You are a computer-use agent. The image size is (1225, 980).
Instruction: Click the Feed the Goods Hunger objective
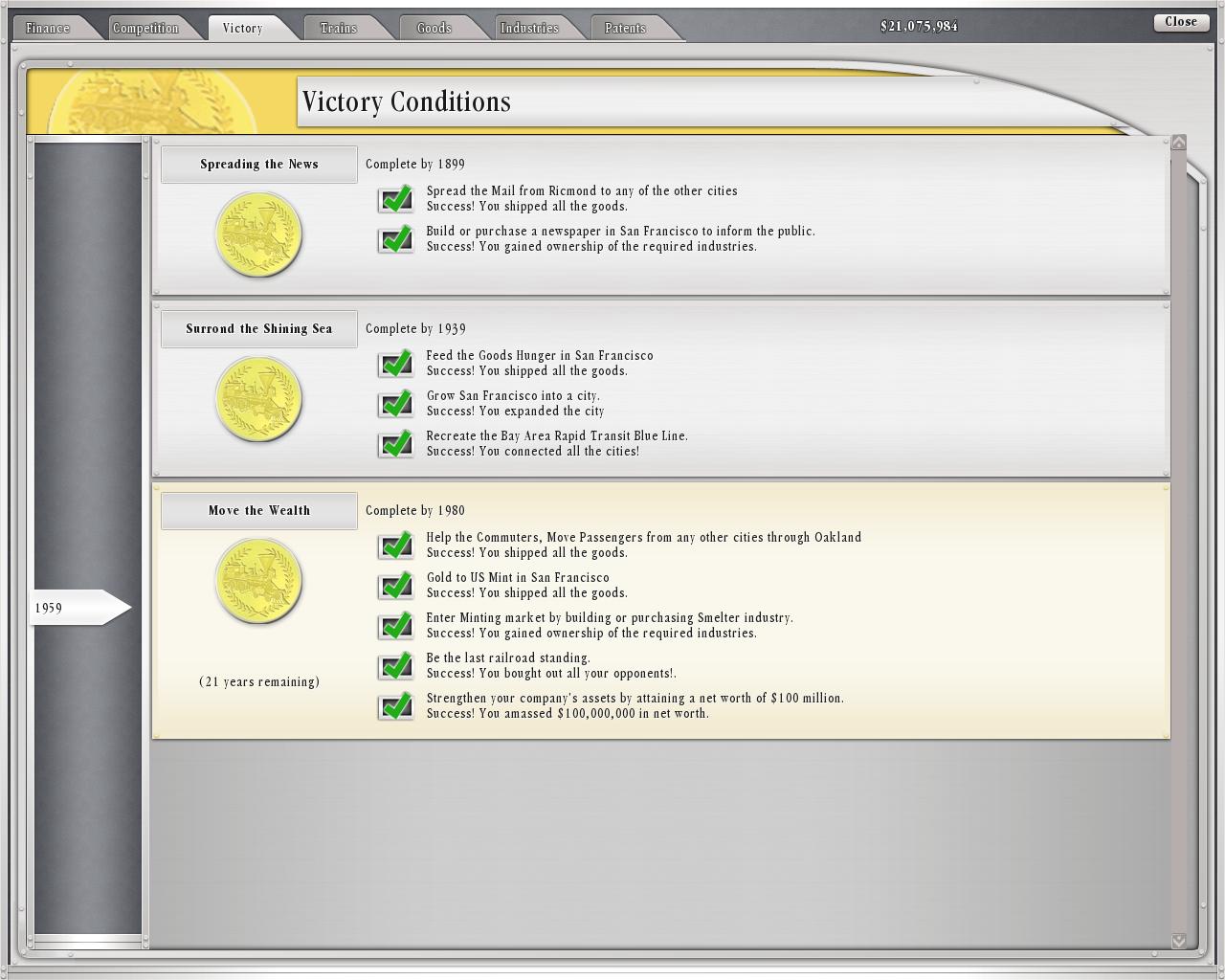(540, 356)
